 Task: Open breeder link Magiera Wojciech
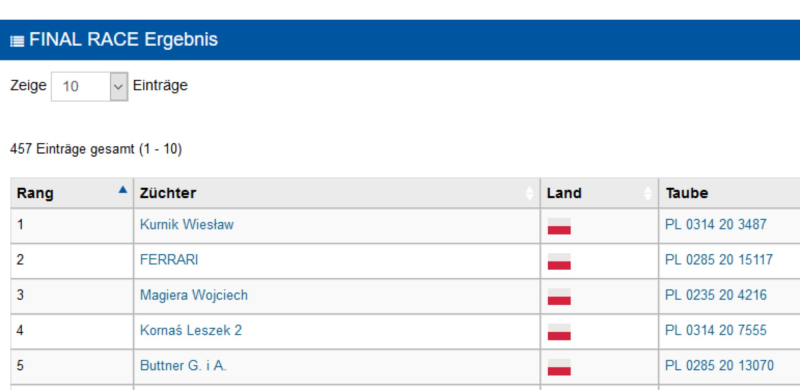point(194,295)
